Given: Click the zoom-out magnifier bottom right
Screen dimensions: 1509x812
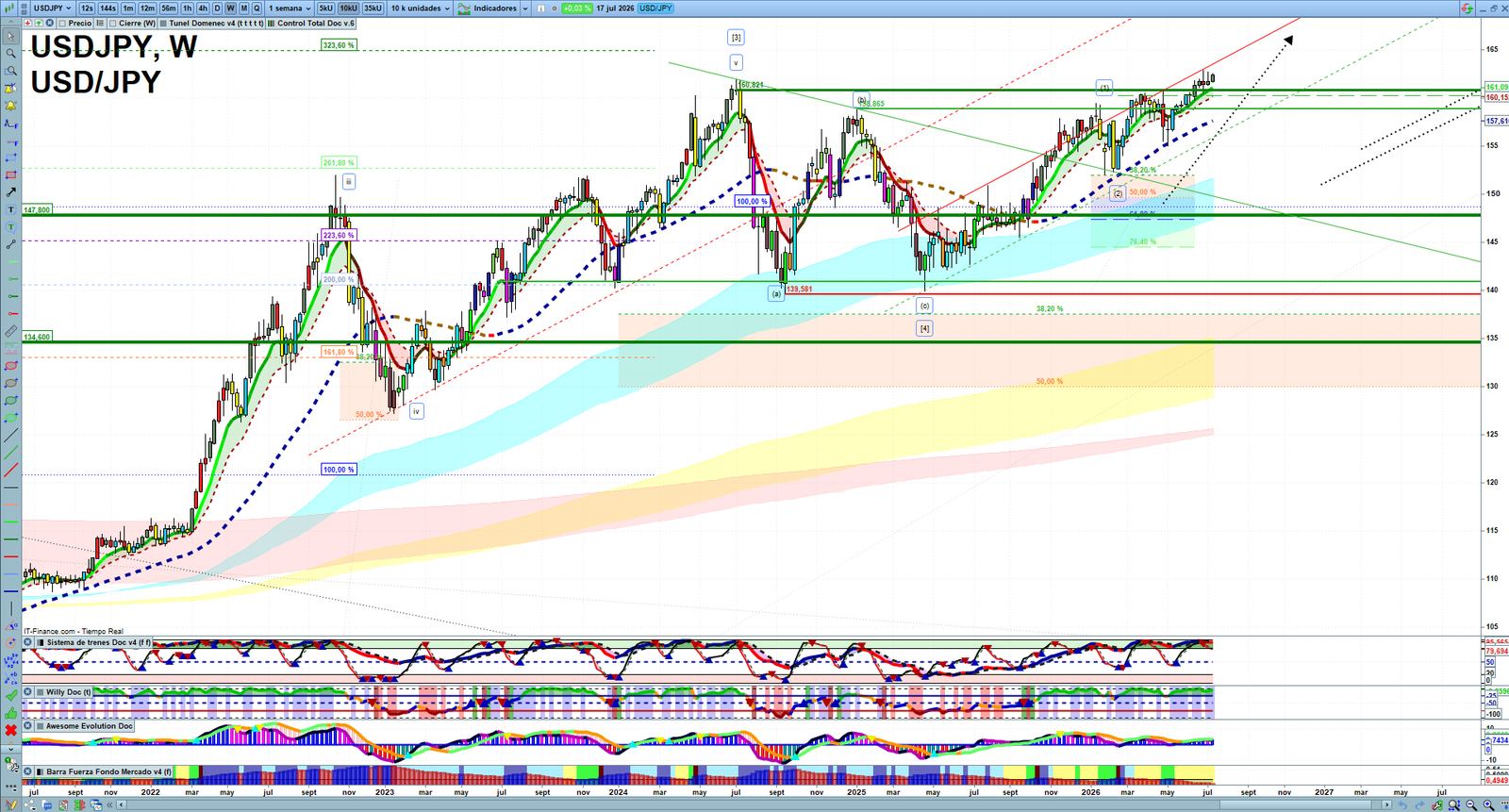Looking at the screenshot, I should pos(1471,804).
